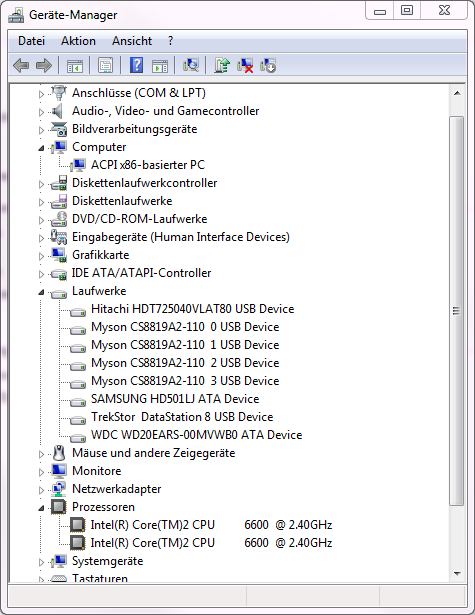
Task: Open the Datei menu
Action: click(x=31, y=41)
